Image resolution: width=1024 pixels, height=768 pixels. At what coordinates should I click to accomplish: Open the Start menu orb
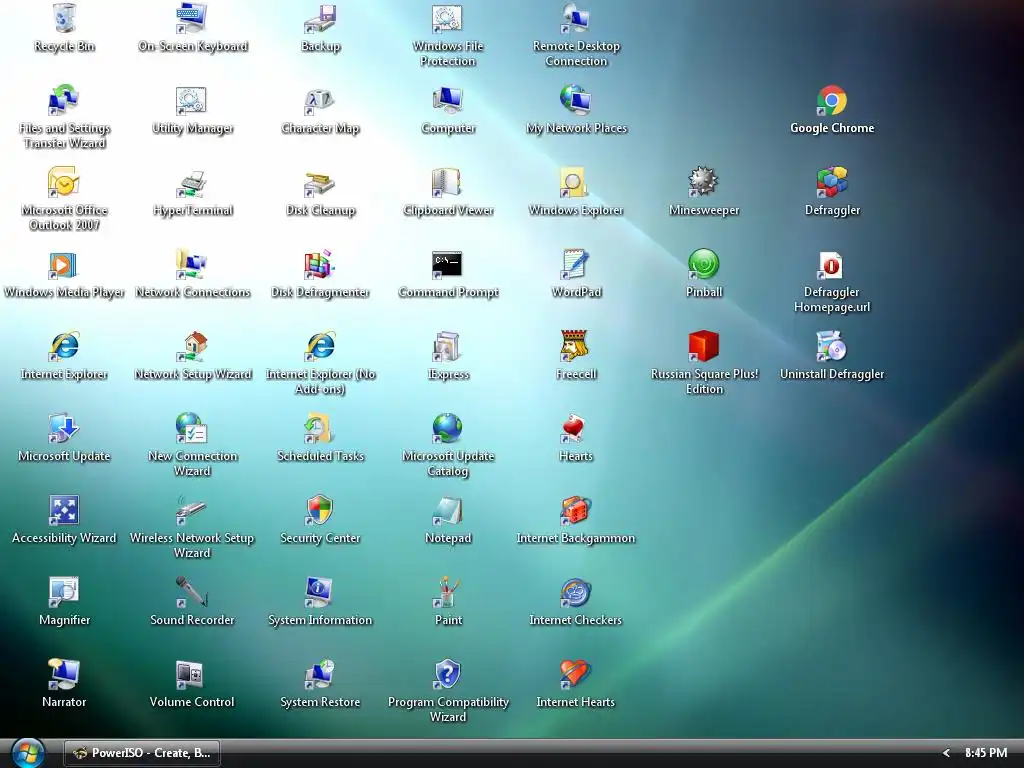click(x=28, y=753)
